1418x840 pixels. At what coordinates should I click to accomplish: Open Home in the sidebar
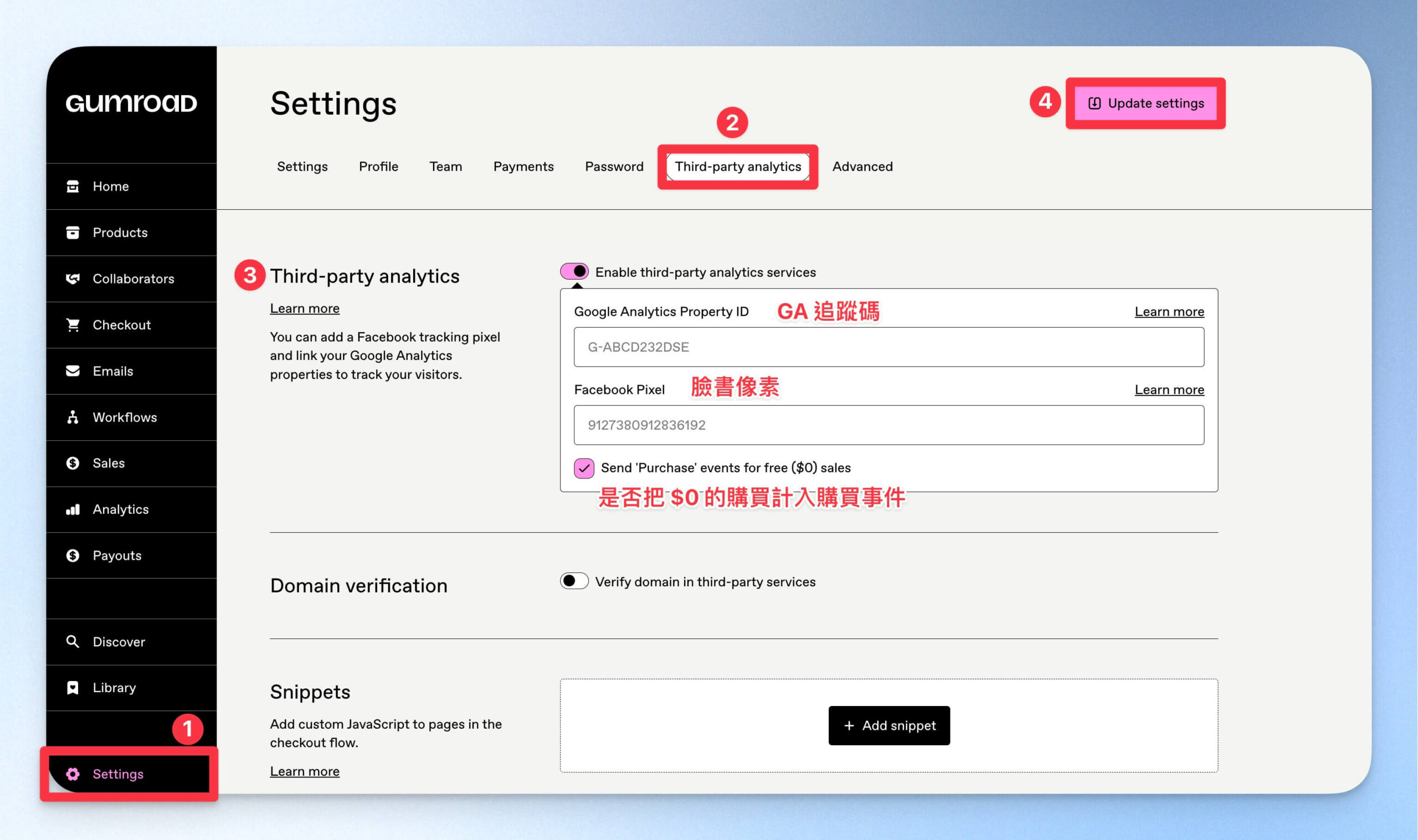[x=131, y=186]
